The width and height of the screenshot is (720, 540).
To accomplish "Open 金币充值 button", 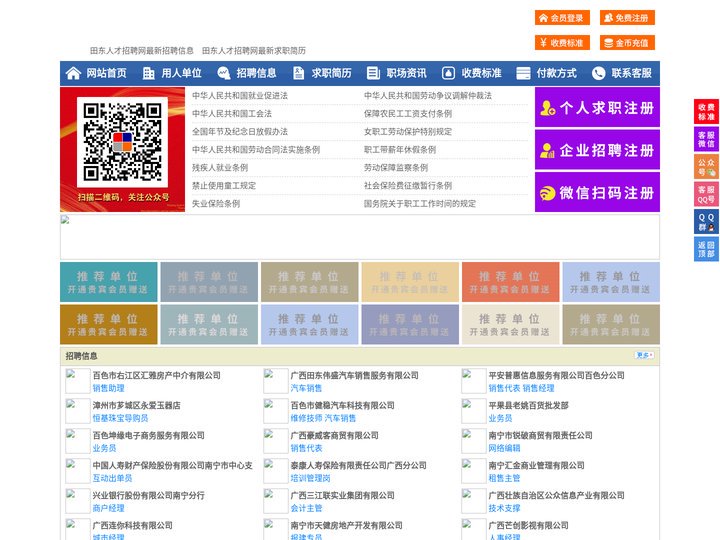I will pos(627,43).
